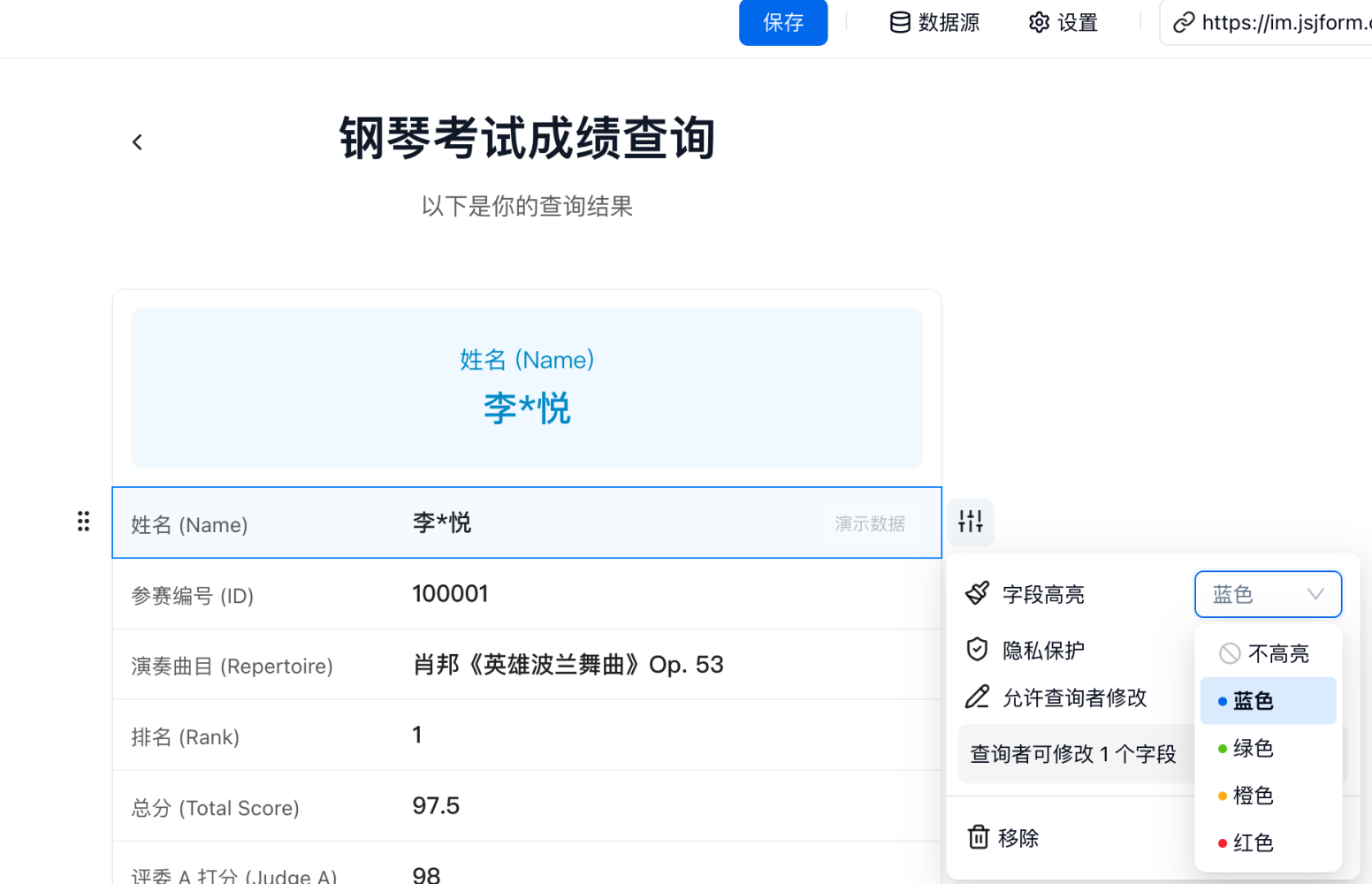Screen dimensions: 1372x884
Task: Select the 红色 highlight option
Action: [x=1268, y=842]
